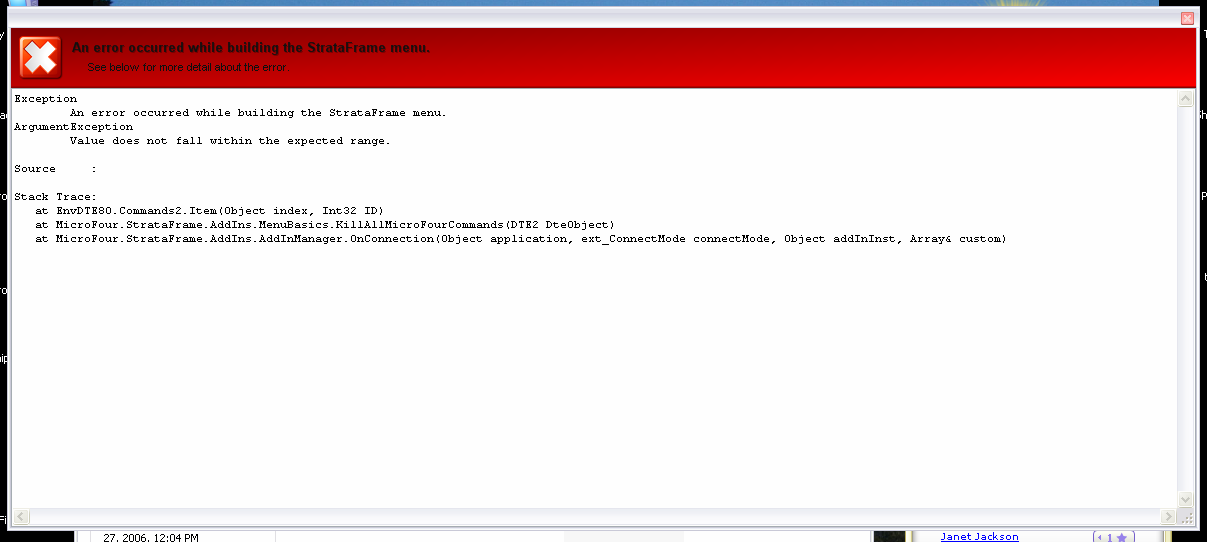
Task: Click the window resize grip corner
Action: 1187,517
